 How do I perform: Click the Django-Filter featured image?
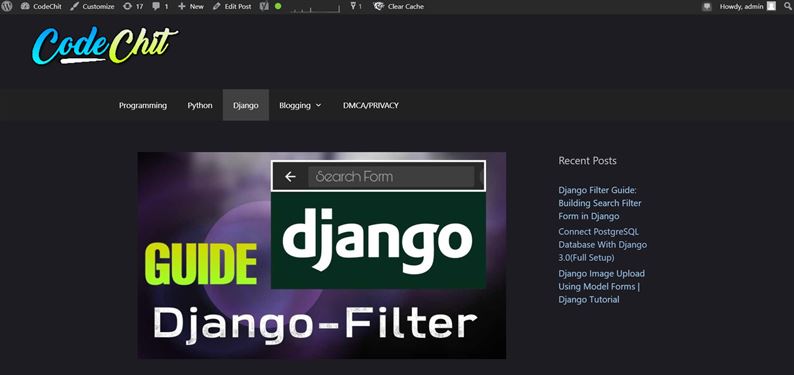[x=322, y=255]
